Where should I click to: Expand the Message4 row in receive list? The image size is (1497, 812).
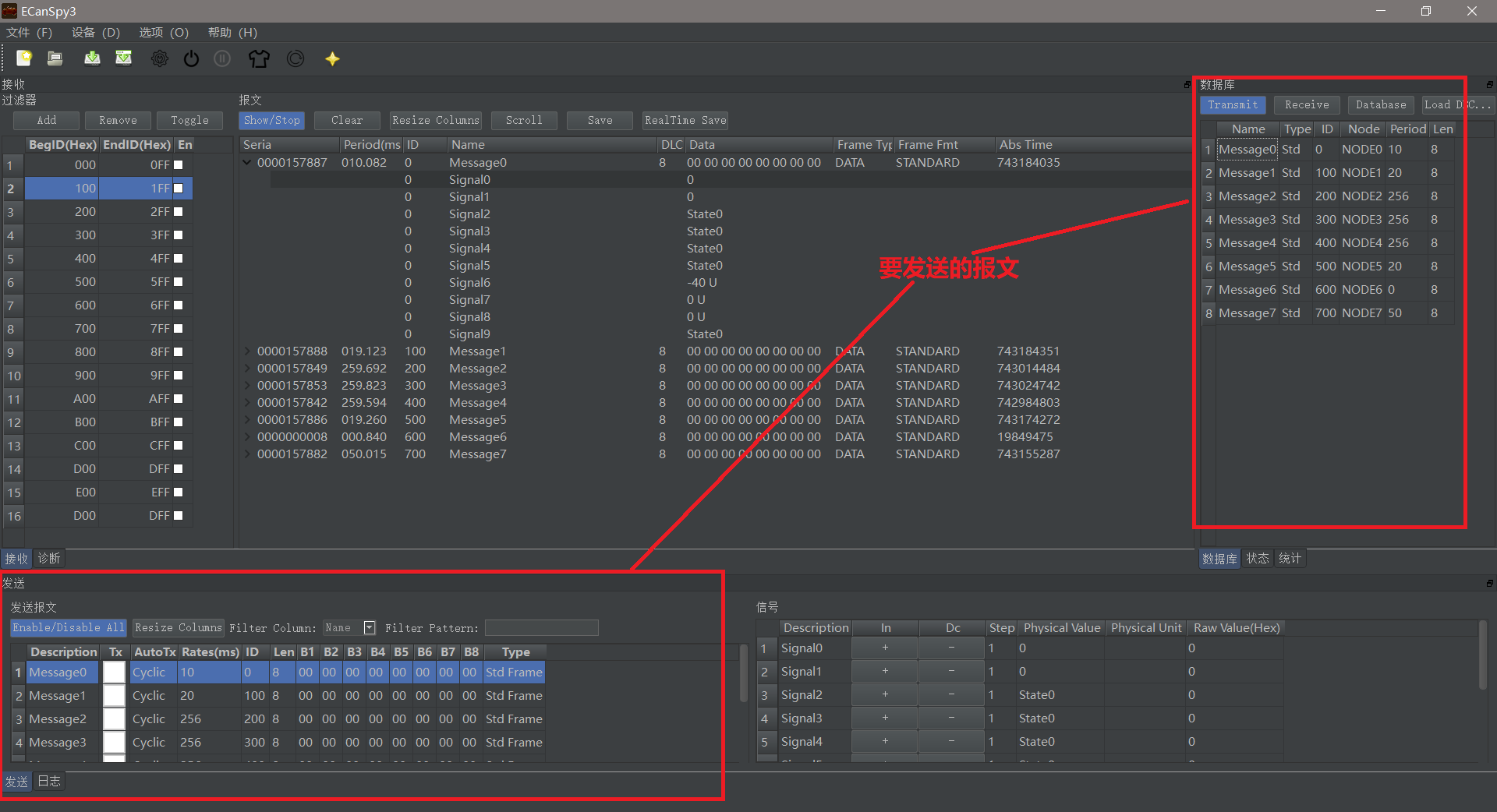coord(247,403)
